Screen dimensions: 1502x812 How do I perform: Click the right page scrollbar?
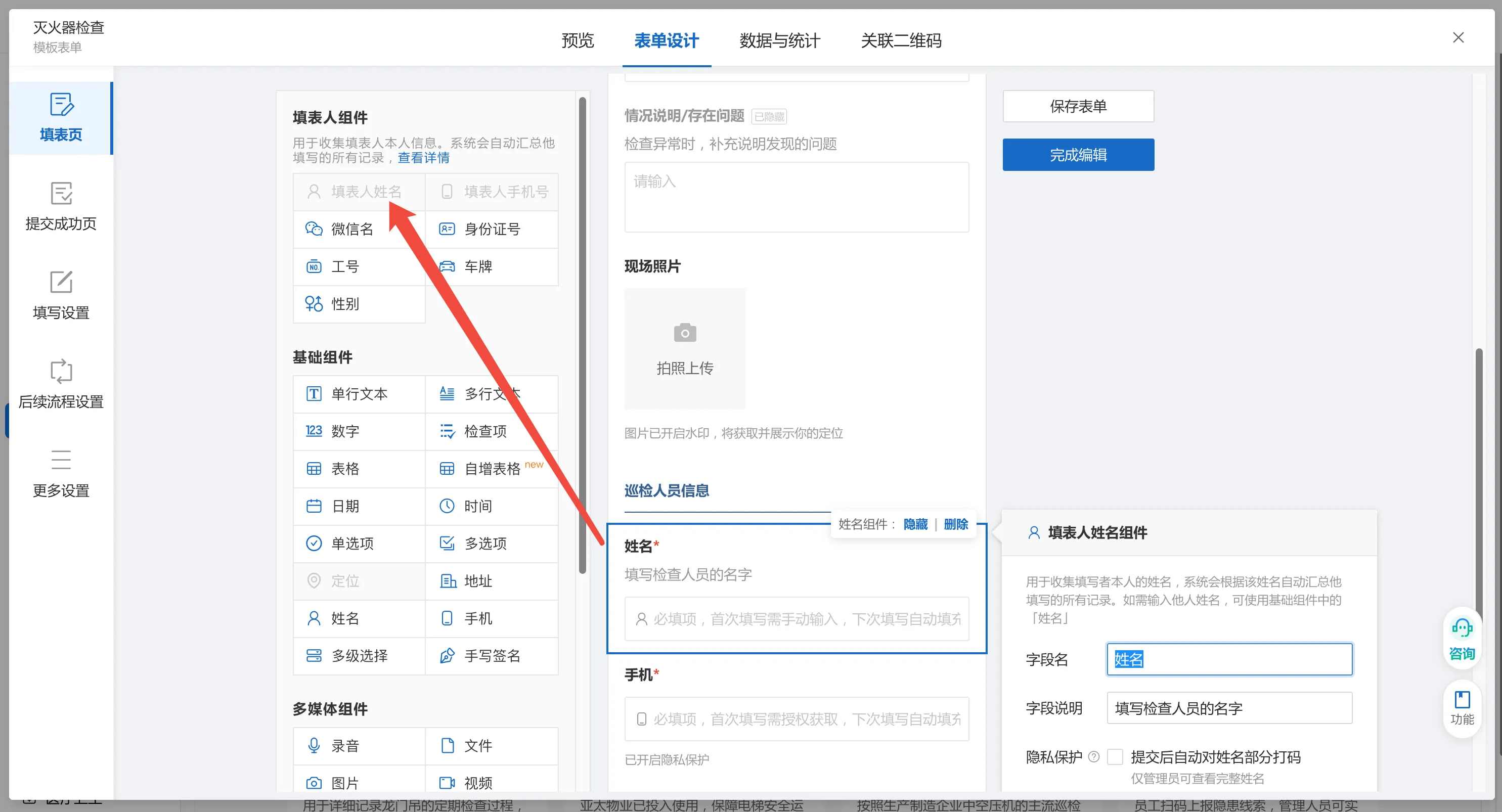coord(1479,484)
